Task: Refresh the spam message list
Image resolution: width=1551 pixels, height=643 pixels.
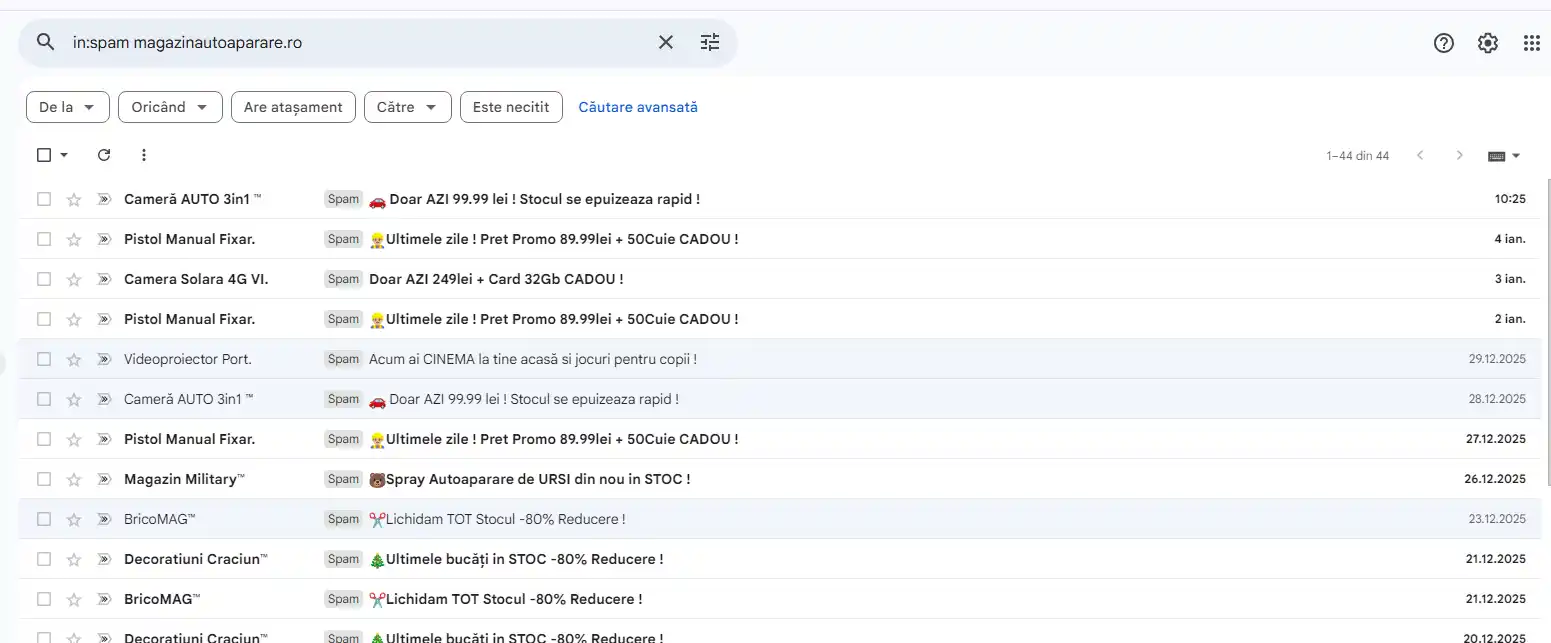Action: [104, 155]
